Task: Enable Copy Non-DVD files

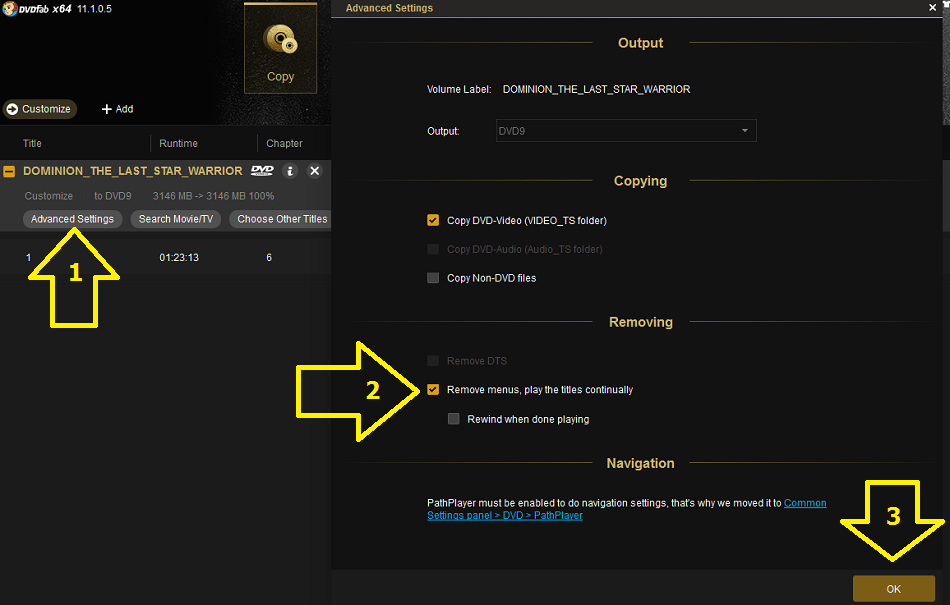Action: coord(433,278)
